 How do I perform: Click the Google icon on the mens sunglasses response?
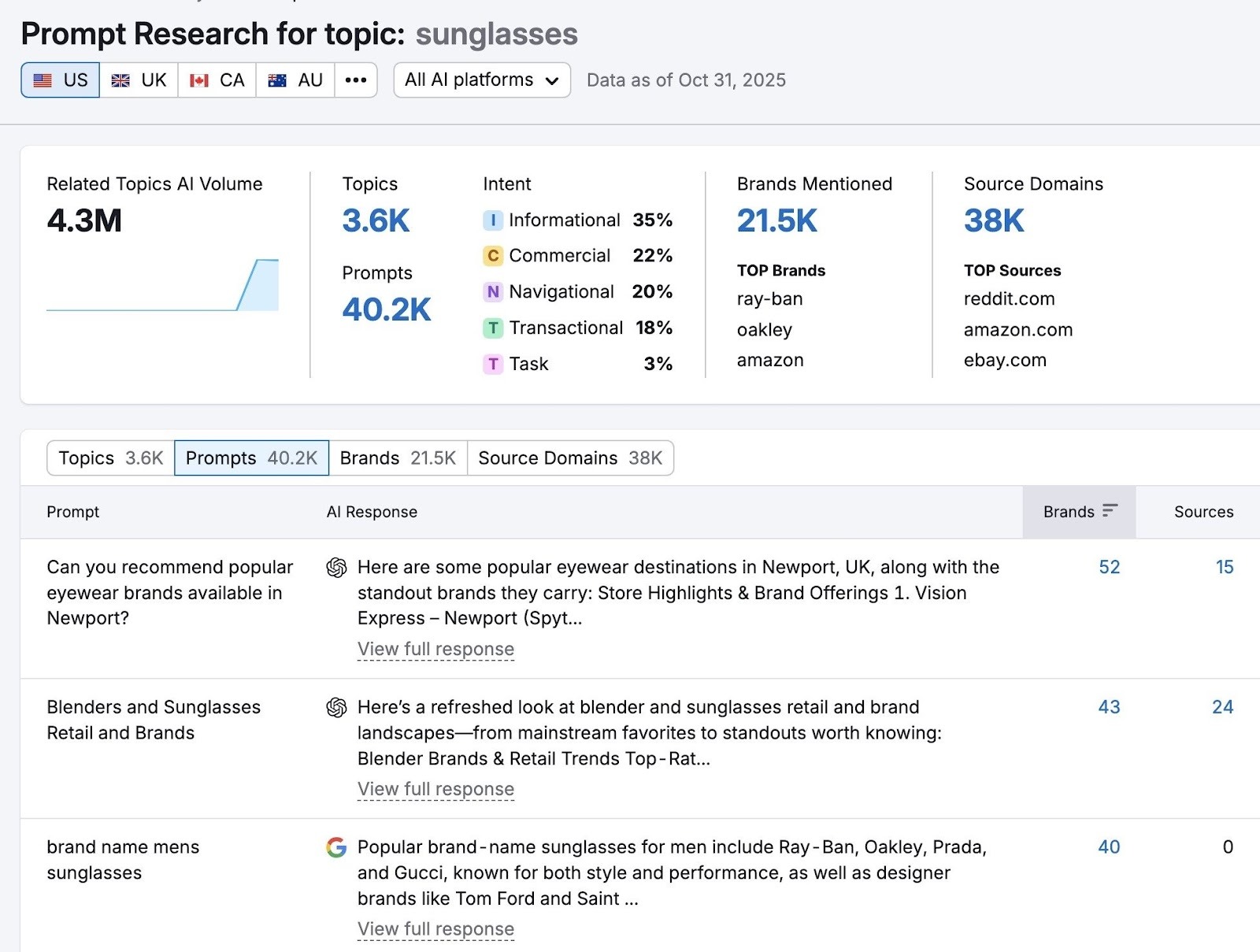[335, 848]
